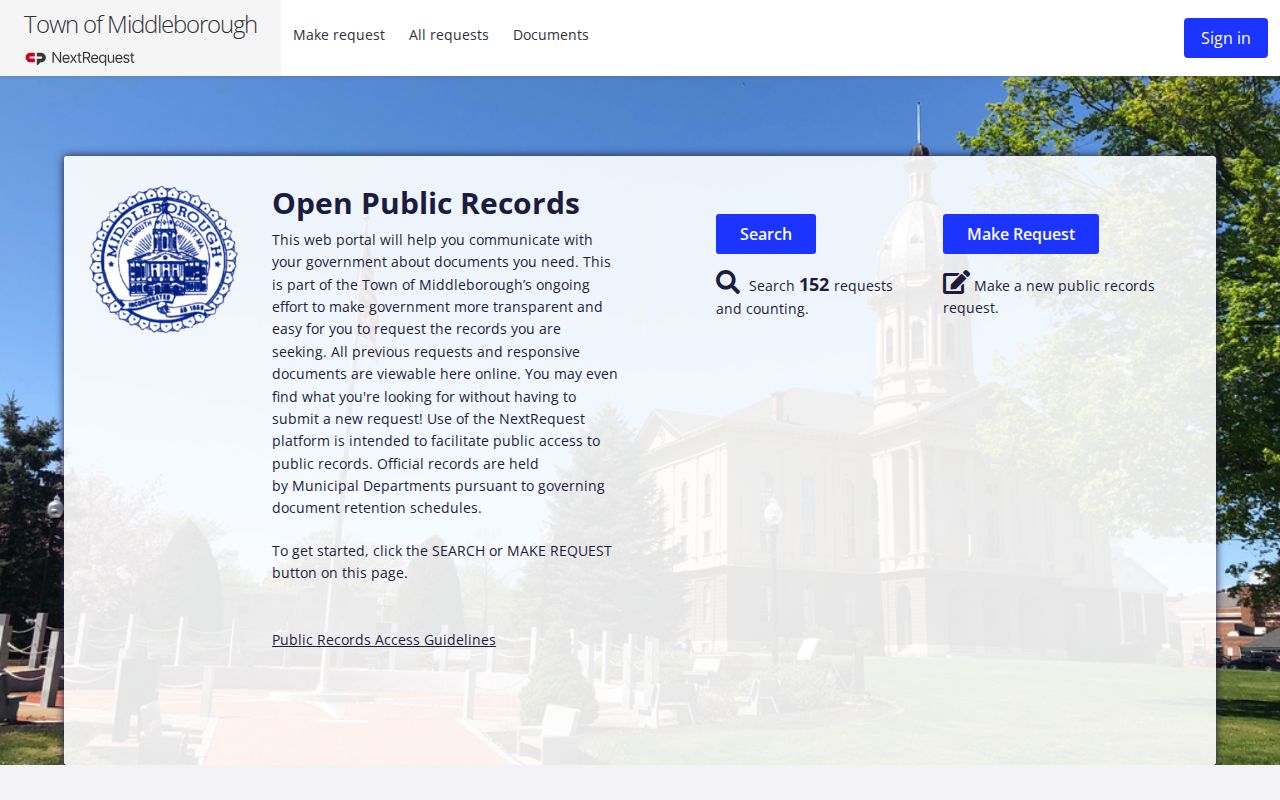This screenshot has width=1280, height=800.
Task: Click the Open Public Records heading
Action: (426, 203)
